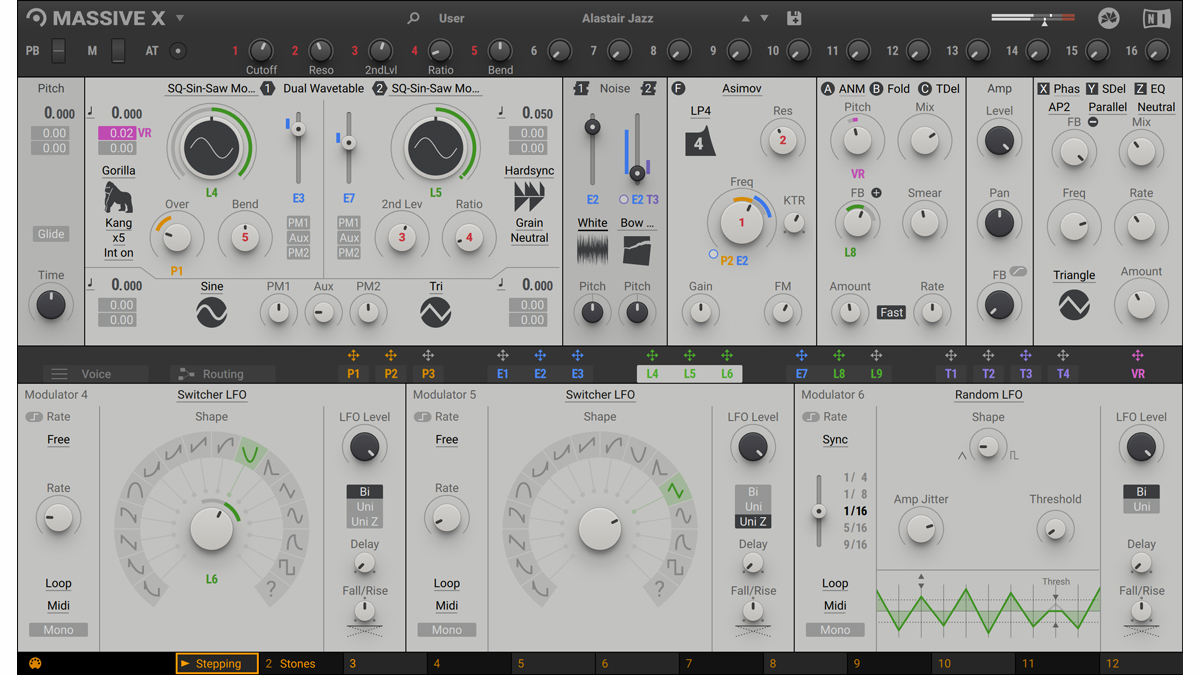Screen dimensions: 1200x675
Task: Open the Random LFO type menu
Action: coord(988,395)
